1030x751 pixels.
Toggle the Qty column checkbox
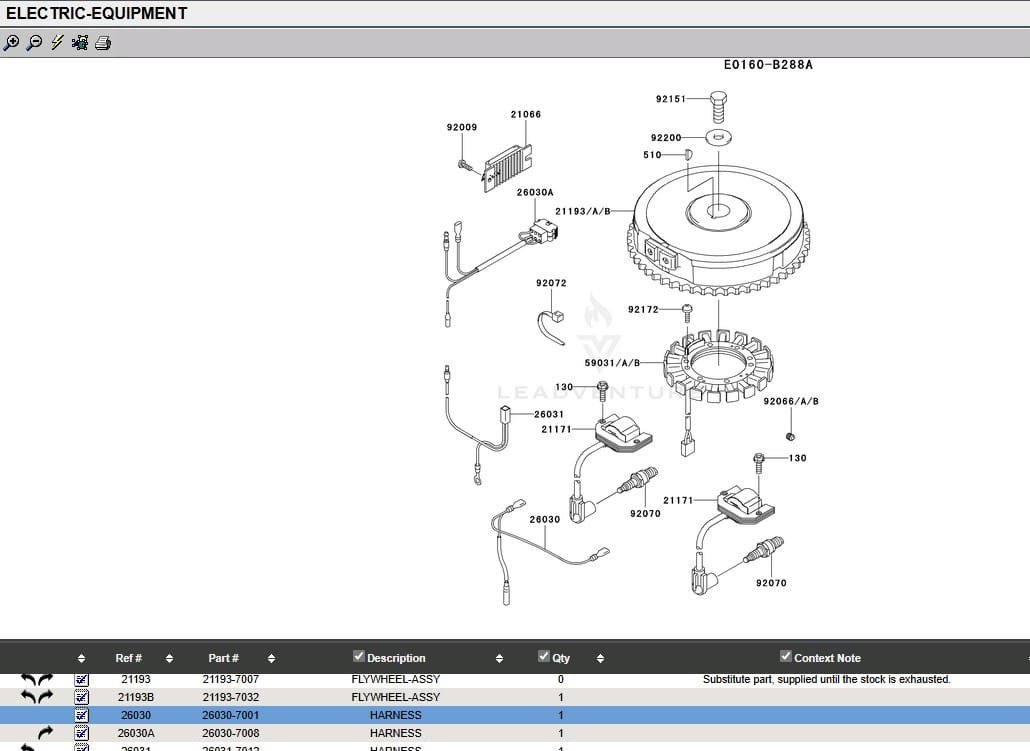click(x=544, y=656)
